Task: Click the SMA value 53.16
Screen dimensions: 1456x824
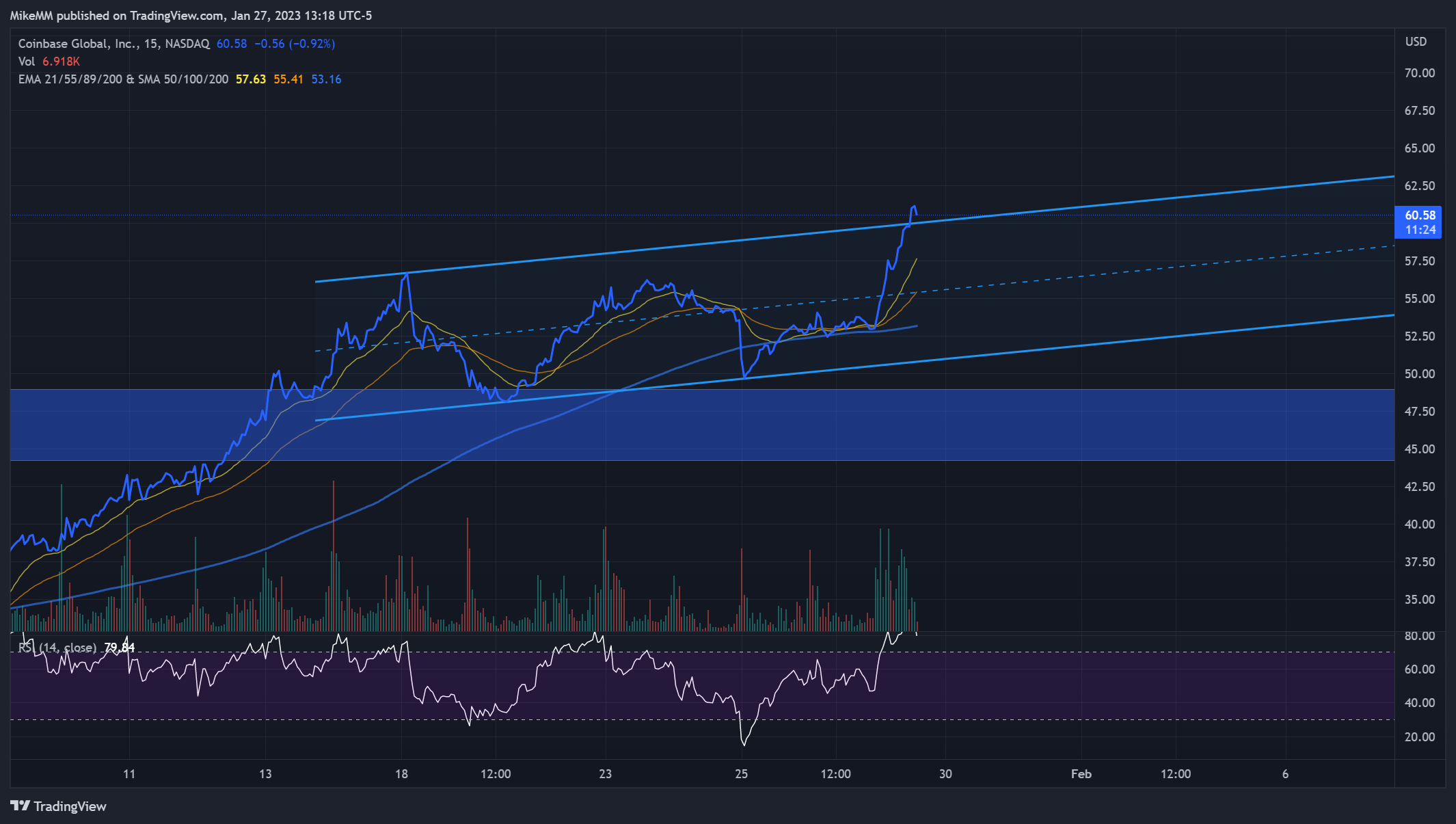Action: [326, 79]
